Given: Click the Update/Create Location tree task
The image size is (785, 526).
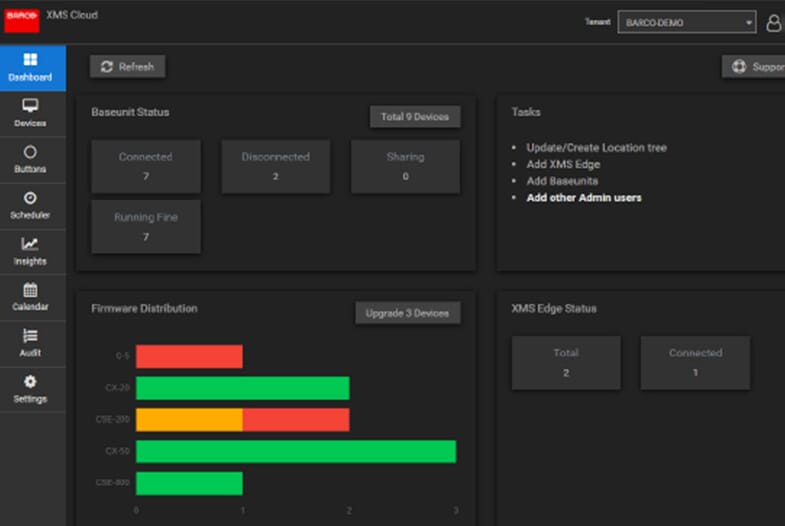Looking at the screenshot, I should point(596,148).
